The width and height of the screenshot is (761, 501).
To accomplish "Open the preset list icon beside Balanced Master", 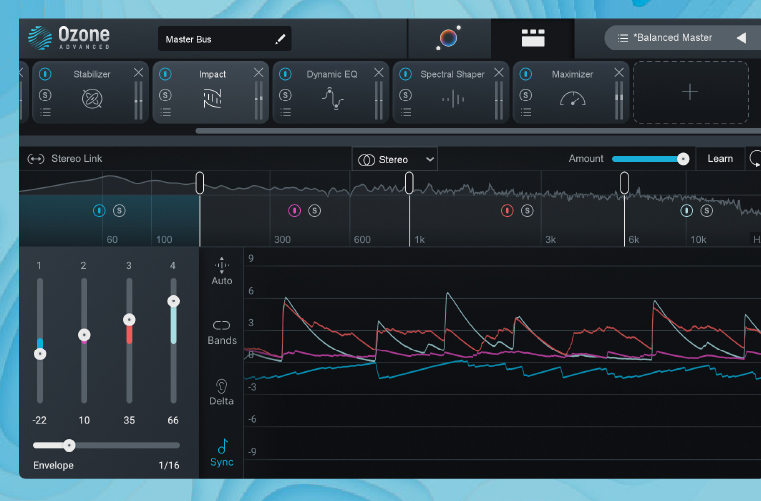I will 623,38.
